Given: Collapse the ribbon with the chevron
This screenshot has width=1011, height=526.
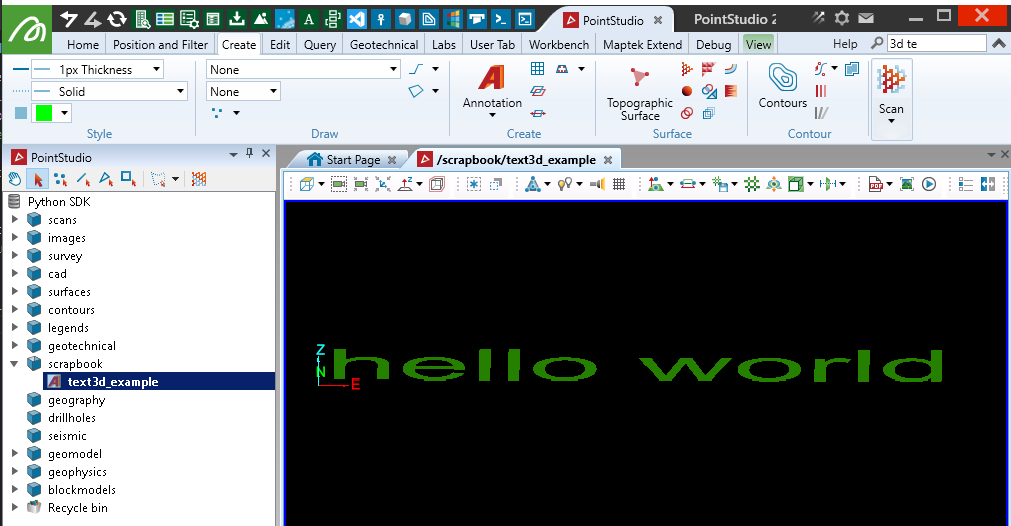Looking at the screenshot, I should tap(998, 44).
